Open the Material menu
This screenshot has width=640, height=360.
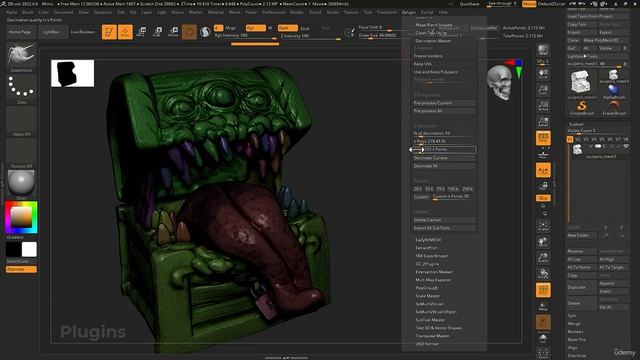coord(216,12)
